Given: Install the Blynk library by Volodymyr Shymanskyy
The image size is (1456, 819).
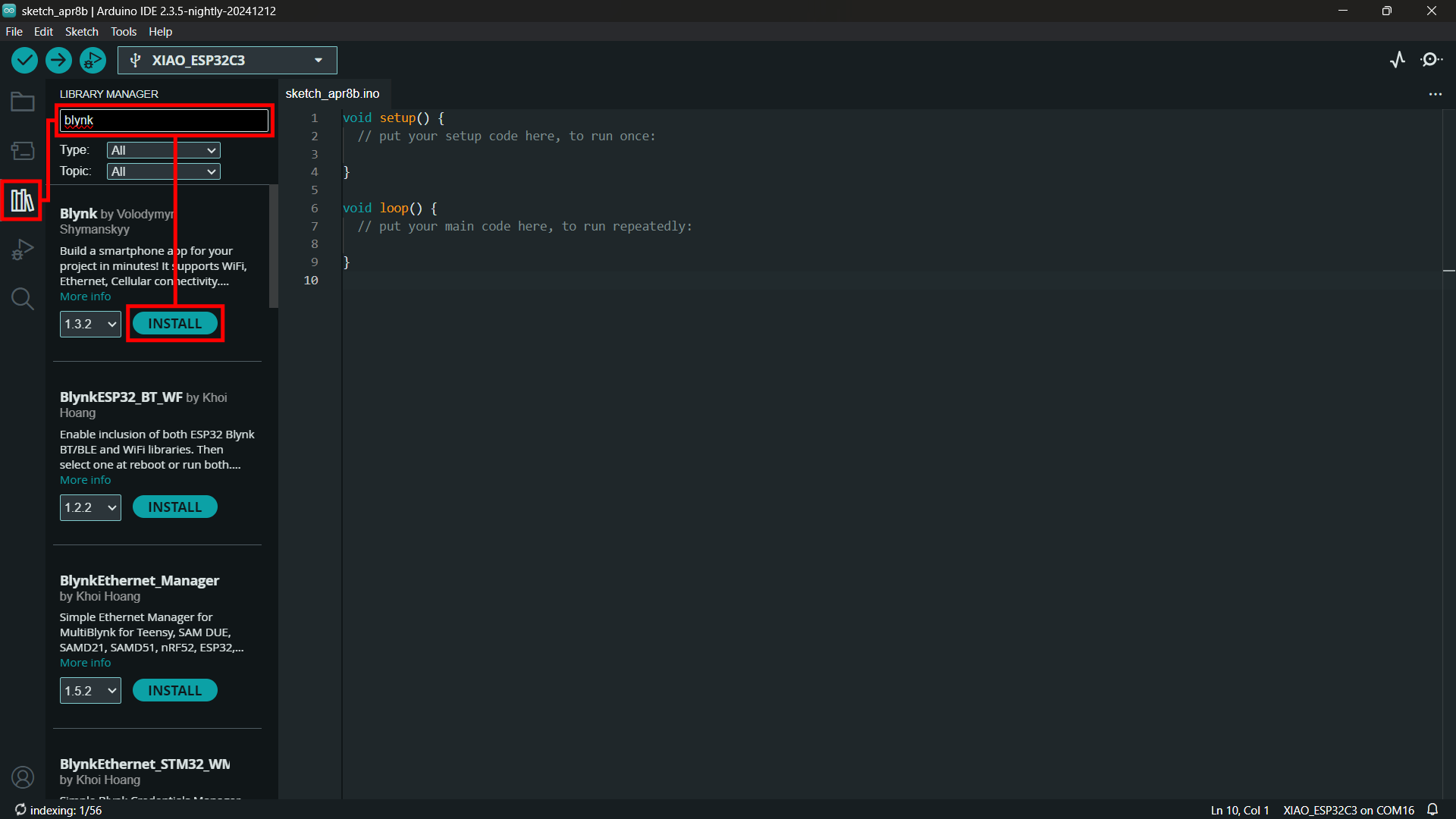Looking at the screenshot, I should point(175,324).
